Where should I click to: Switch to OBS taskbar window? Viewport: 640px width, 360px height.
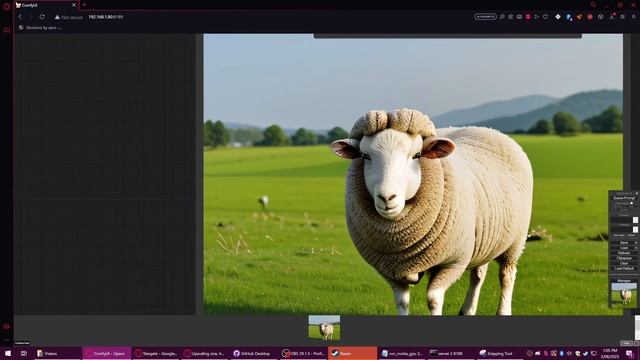[x=303, y=353]
